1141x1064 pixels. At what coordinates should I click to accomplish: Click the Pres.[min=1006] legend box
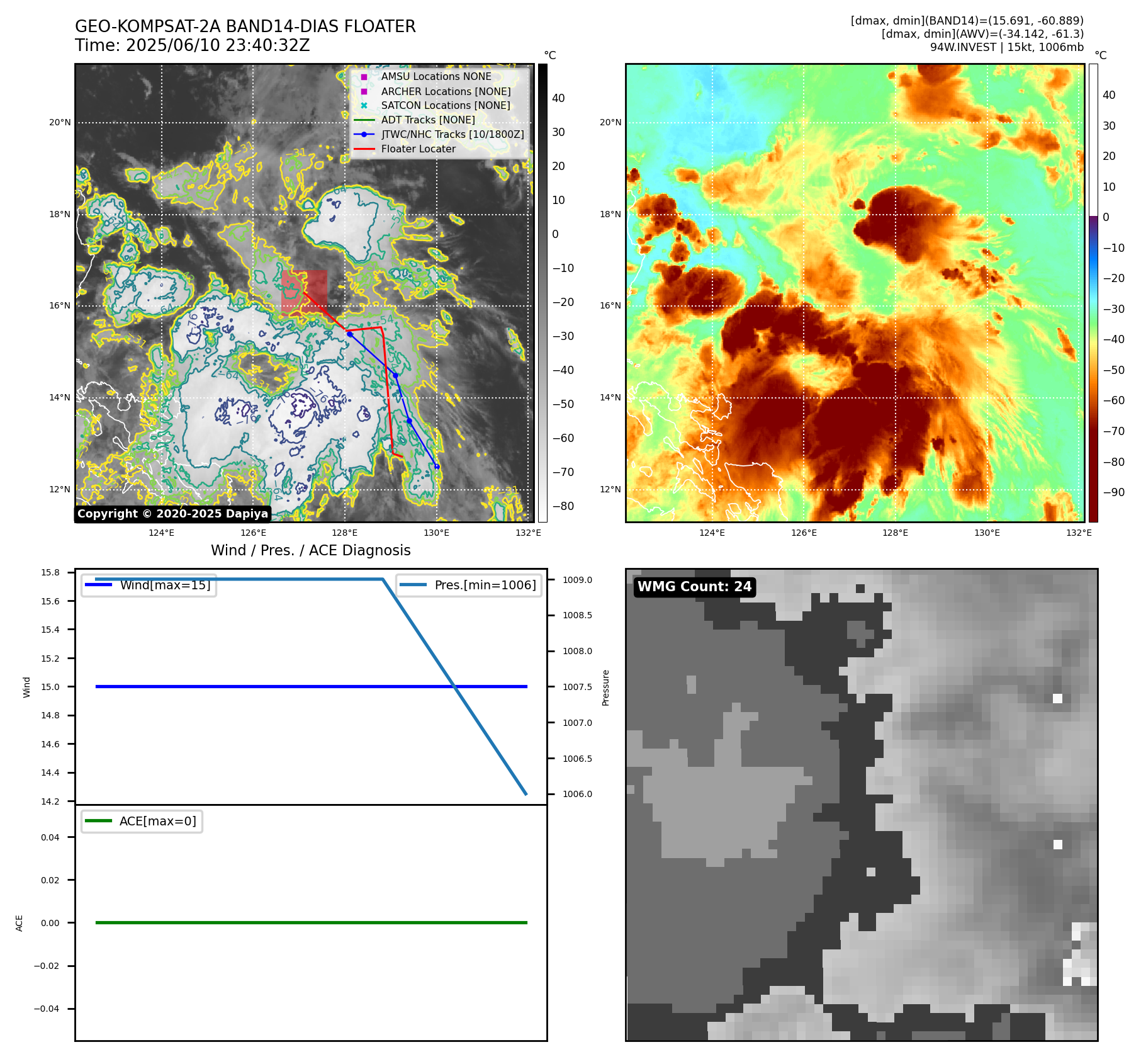(x=469, y=585)
